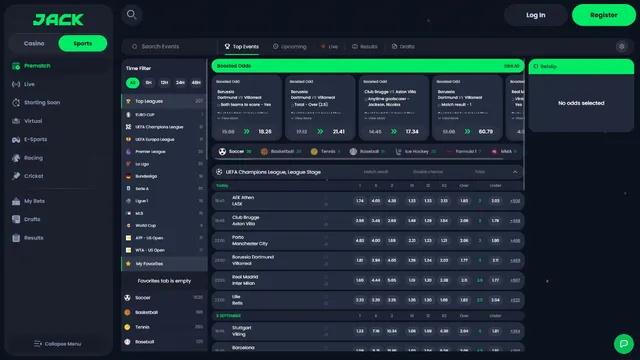640x360 pixels.
Task: Open the search magnifier icon at top
Action: [x=131, y=15]
